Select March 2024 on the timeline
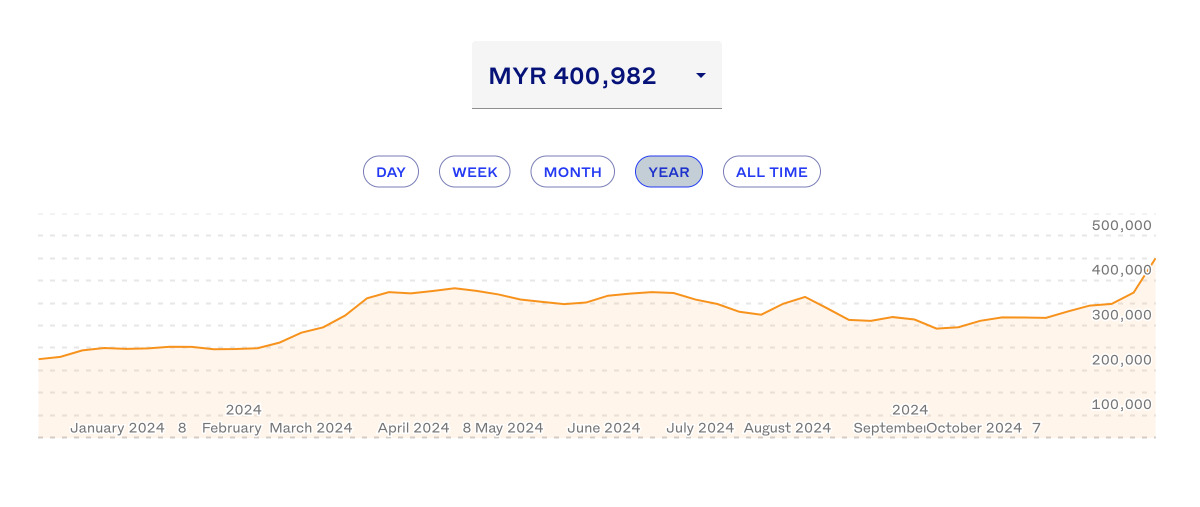Image resolution: width=1200 pixels, height=507 pixels. coord(311,428)
